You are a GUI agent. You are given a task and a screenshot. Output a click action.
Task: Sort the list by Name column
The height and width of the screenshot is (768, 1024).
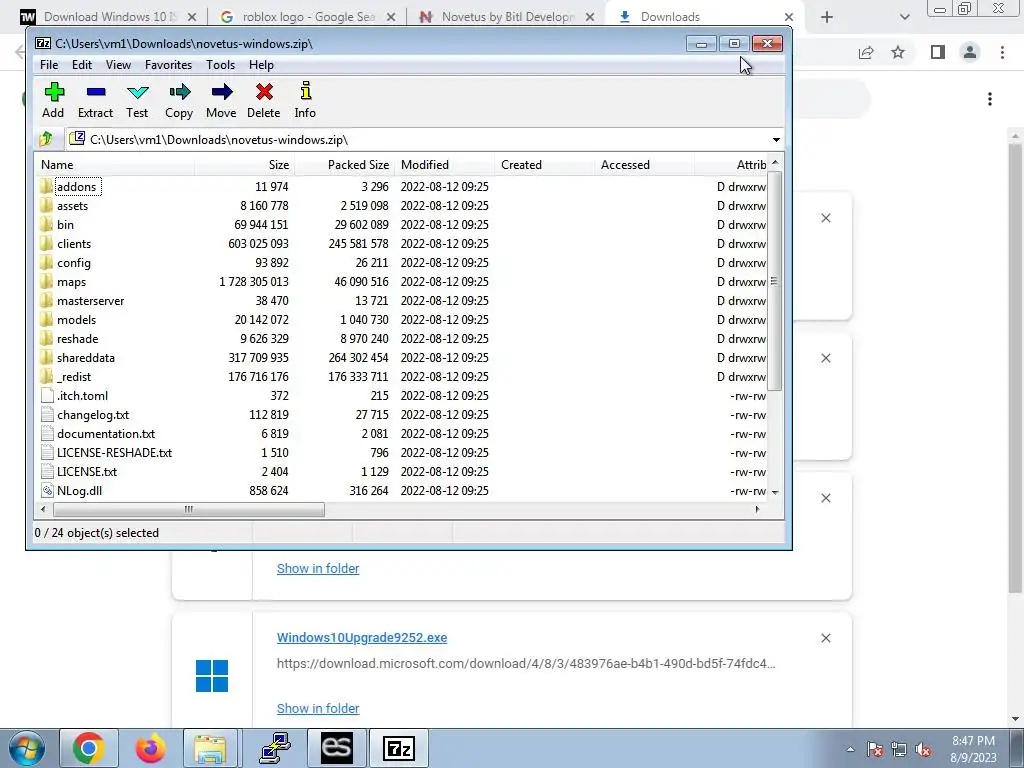coord(114,165)
